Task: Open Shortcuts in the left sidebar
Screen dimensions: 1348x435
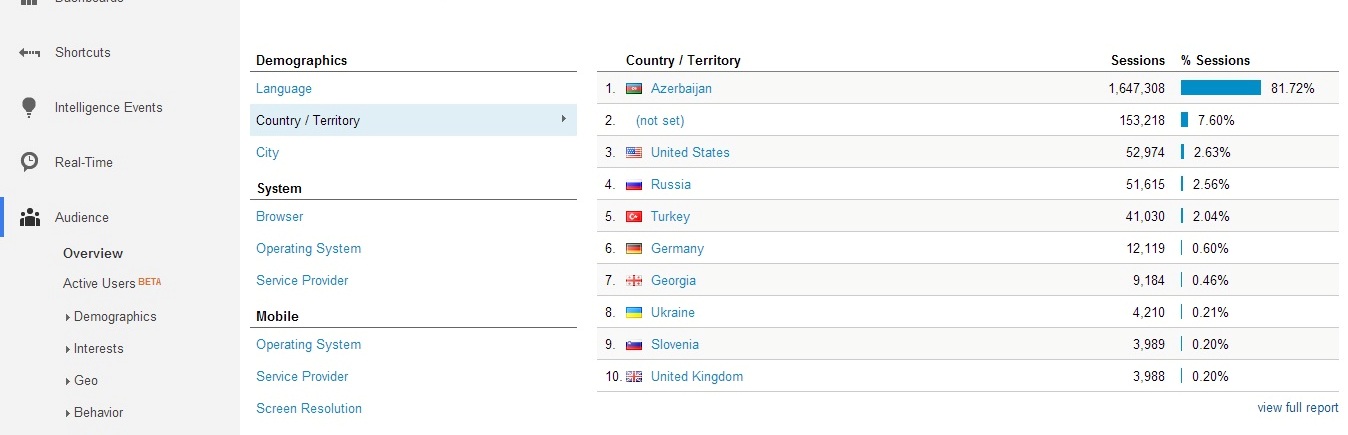Action: tap(82, 52)
